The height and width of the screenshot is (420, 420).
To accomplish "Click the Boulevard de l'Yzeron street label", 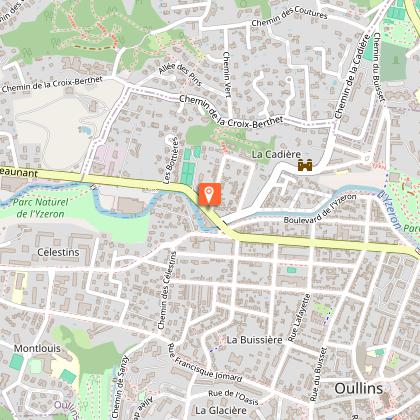I will click(x=320, y=209).
